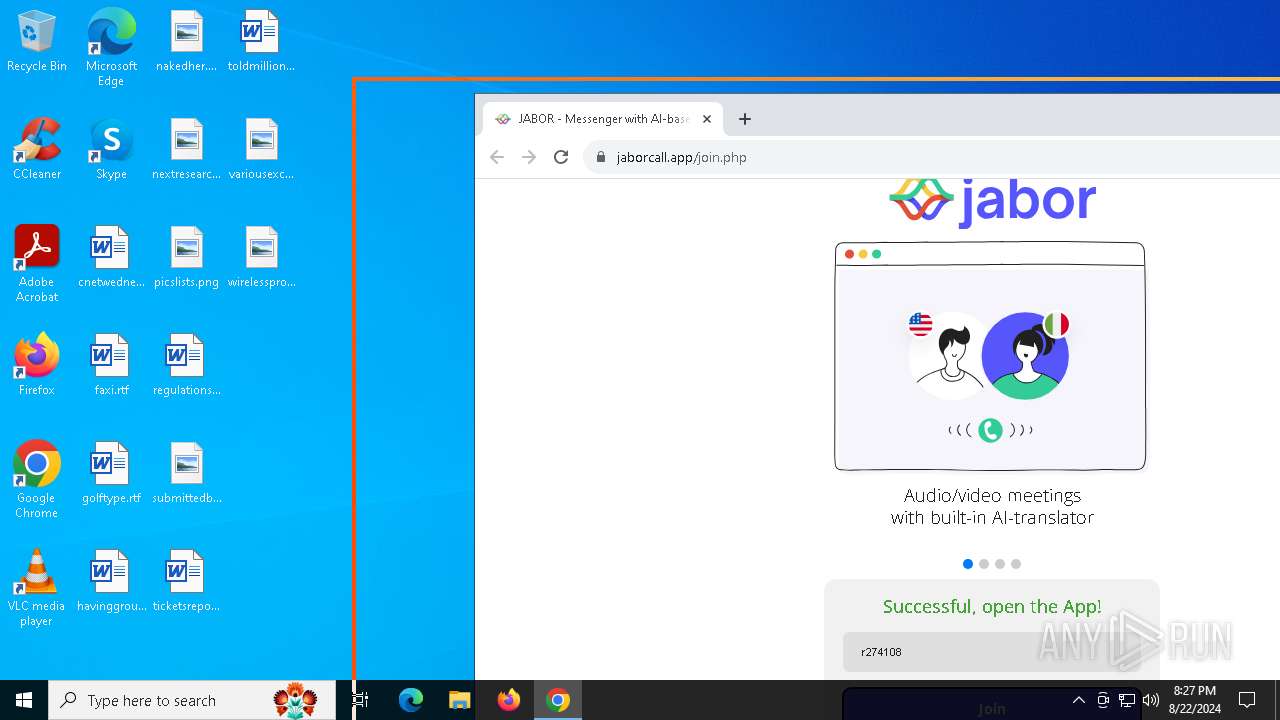Viewport: 1280px width, 720px height.
Task: Open Firefox desktop shortcut
Action: tap(37, 366)
